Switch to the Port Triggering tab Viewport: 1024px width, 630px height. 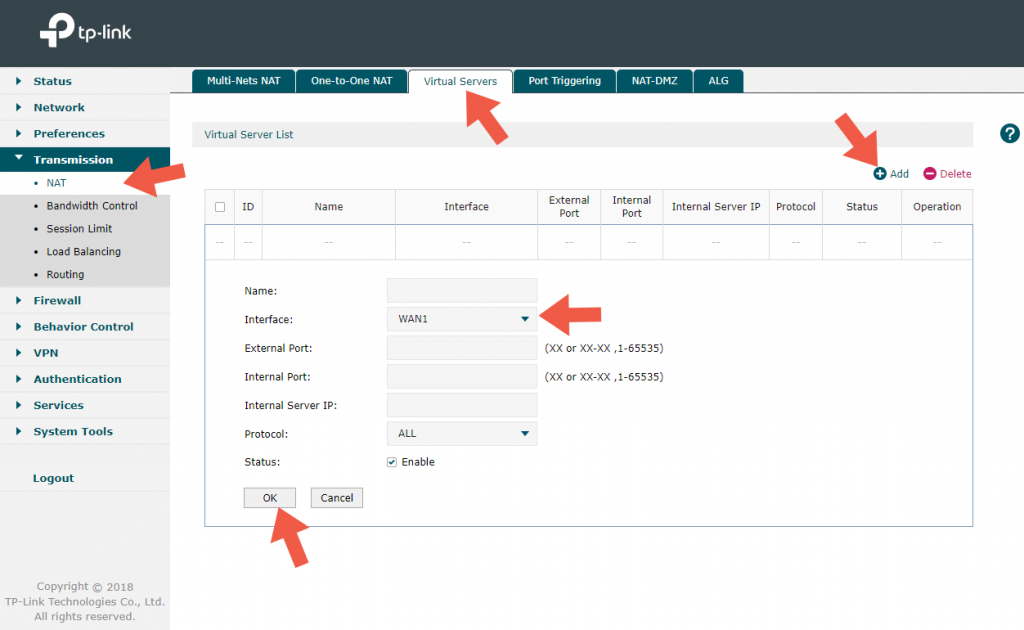(564, 81)
